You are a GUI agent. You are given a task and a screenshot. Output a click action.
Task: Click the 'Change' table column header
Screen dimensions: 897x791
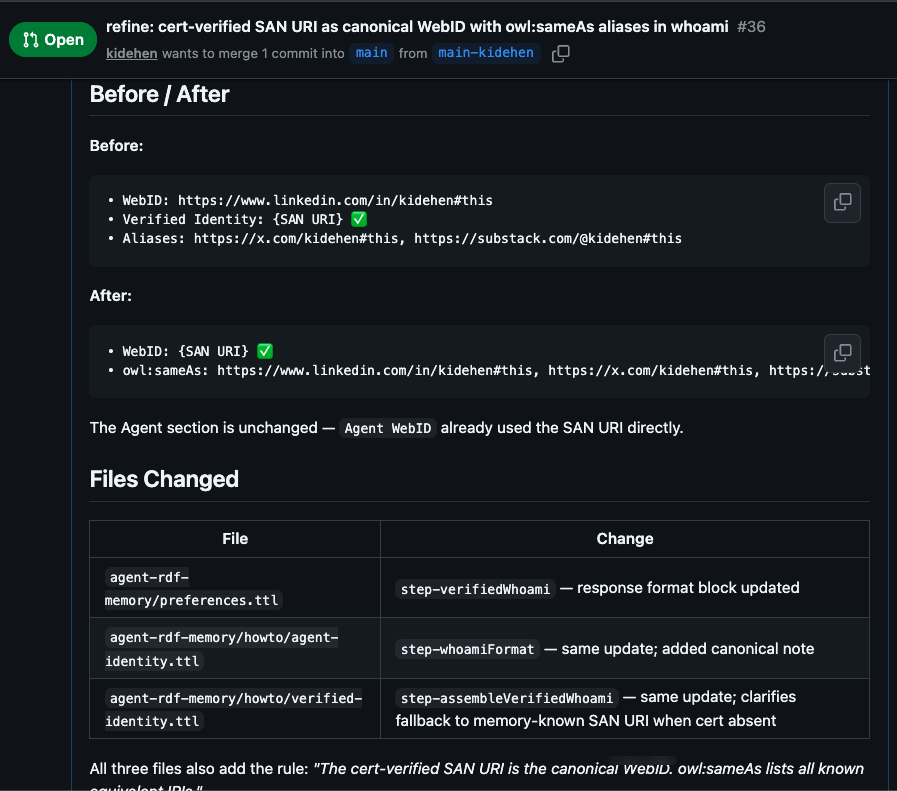click(x=625, y=539)
